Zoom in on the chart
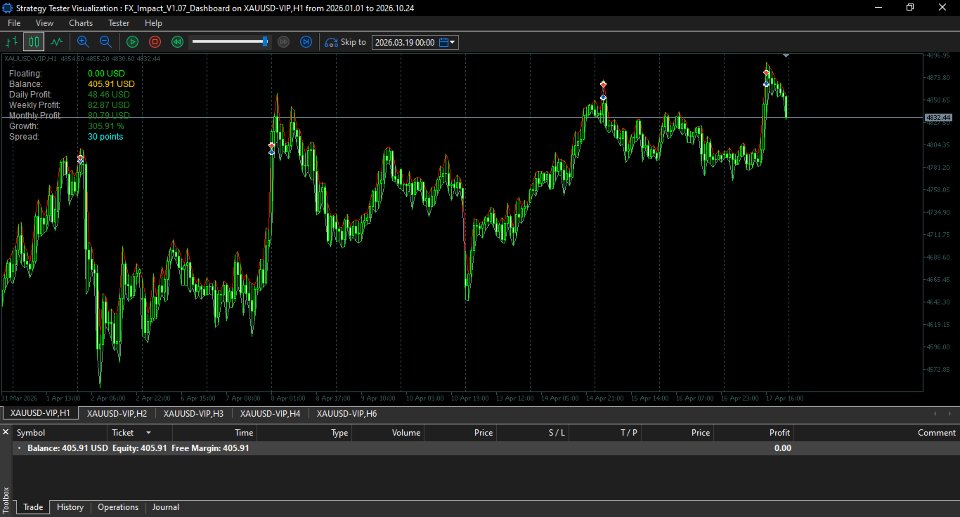Viewport: 960px width, 517px height. (x=83, y=42)
